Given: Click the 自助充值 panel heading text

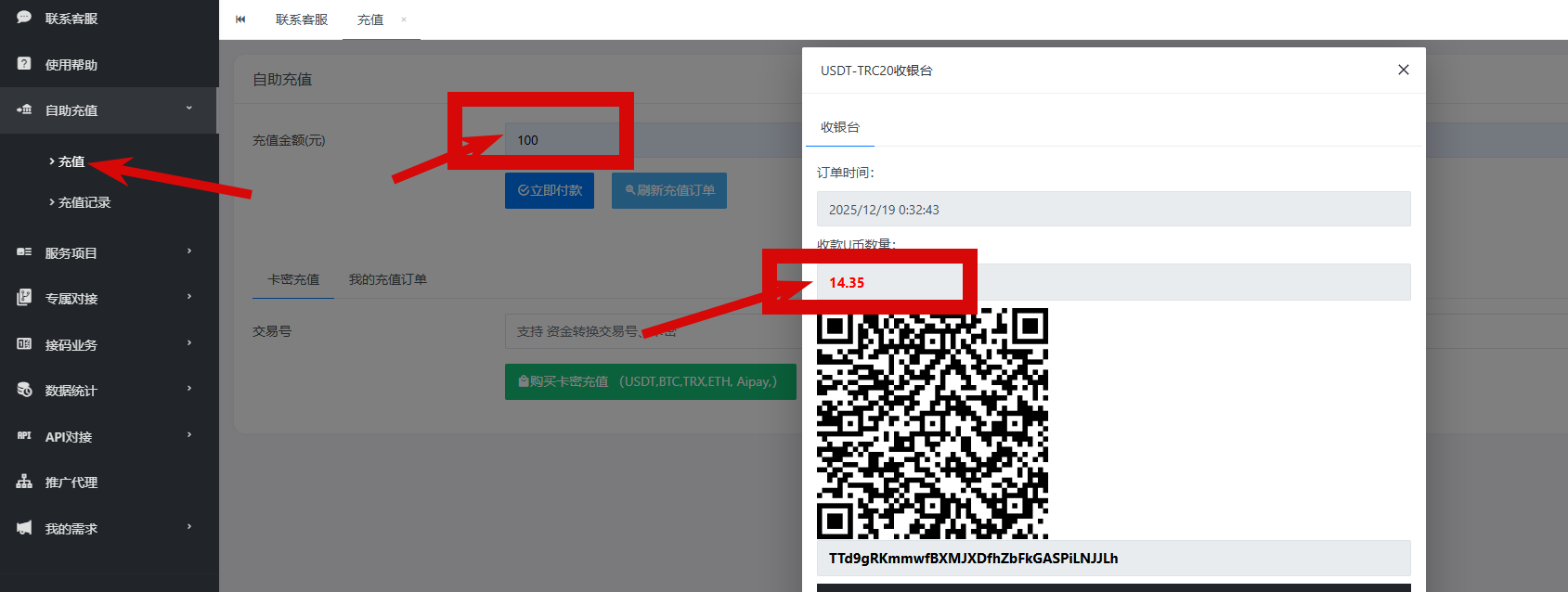Looking at the screenshot, I should (x=282, y=80).
